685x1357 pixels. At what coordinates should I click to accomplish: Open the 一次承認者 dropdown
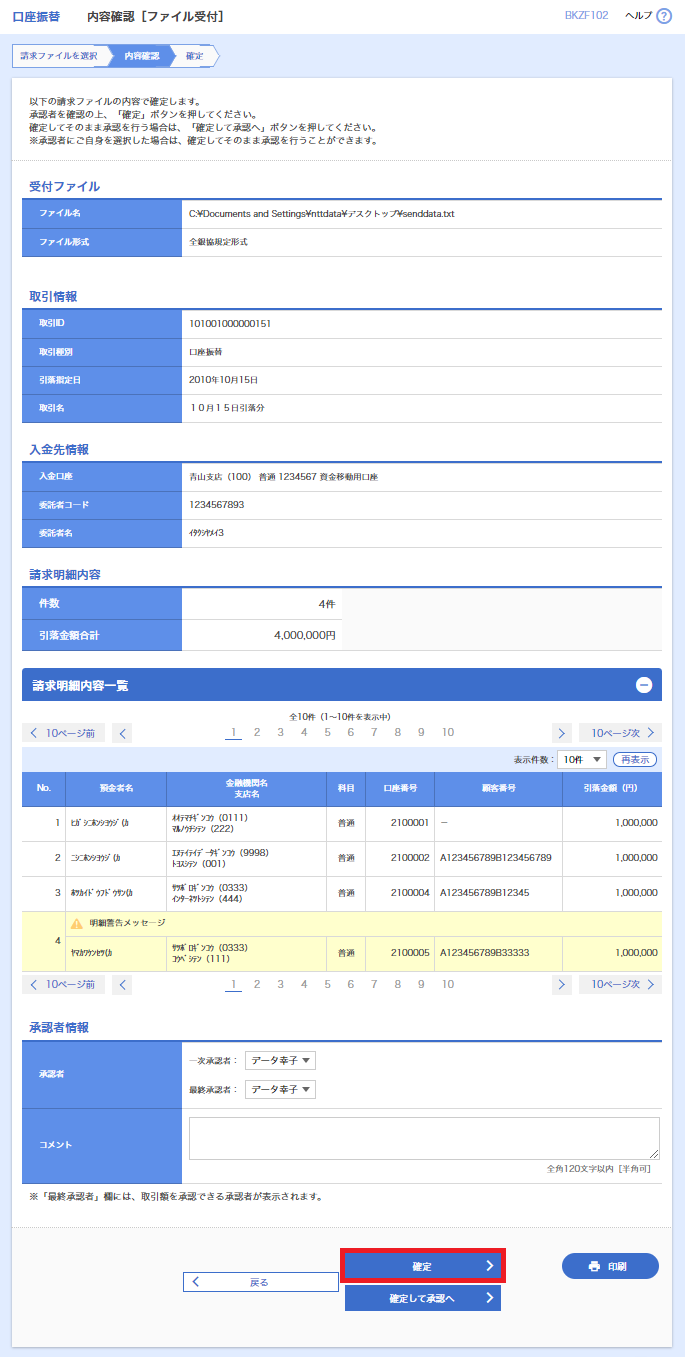pyautogui.click(x=280, y=1060)
